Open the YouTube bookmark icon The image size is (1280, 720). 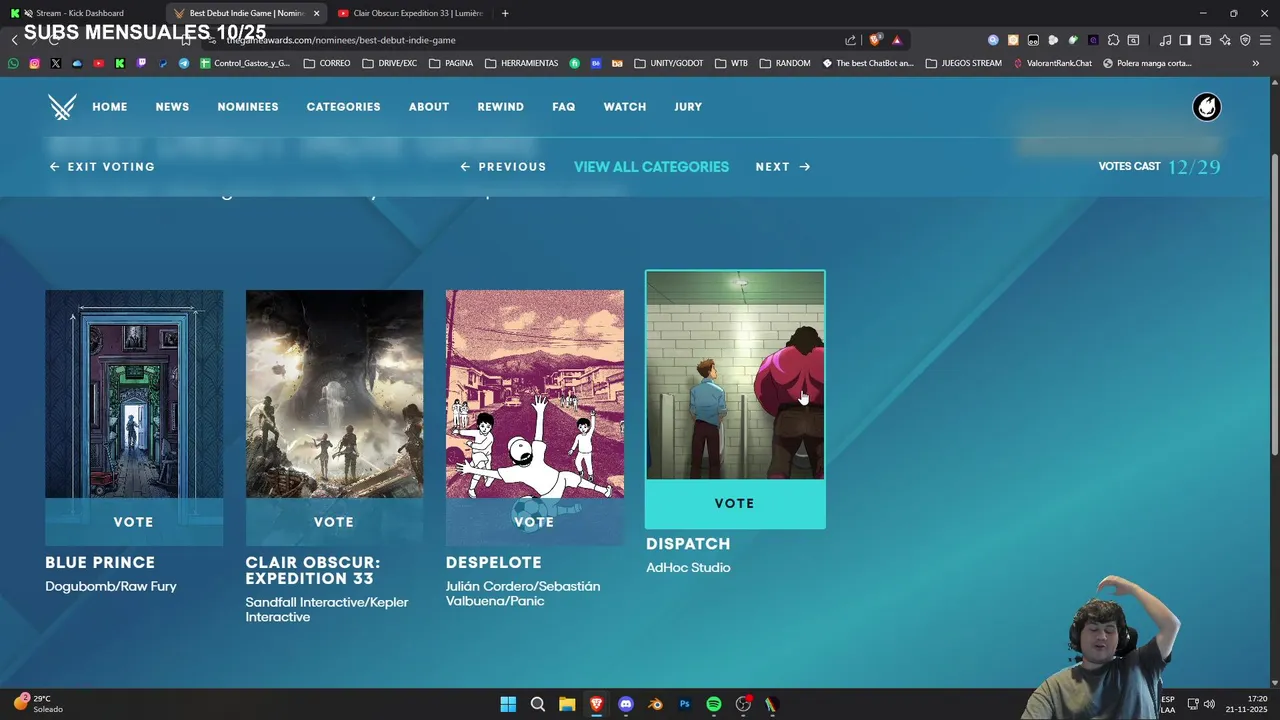(x=98, y=63)
